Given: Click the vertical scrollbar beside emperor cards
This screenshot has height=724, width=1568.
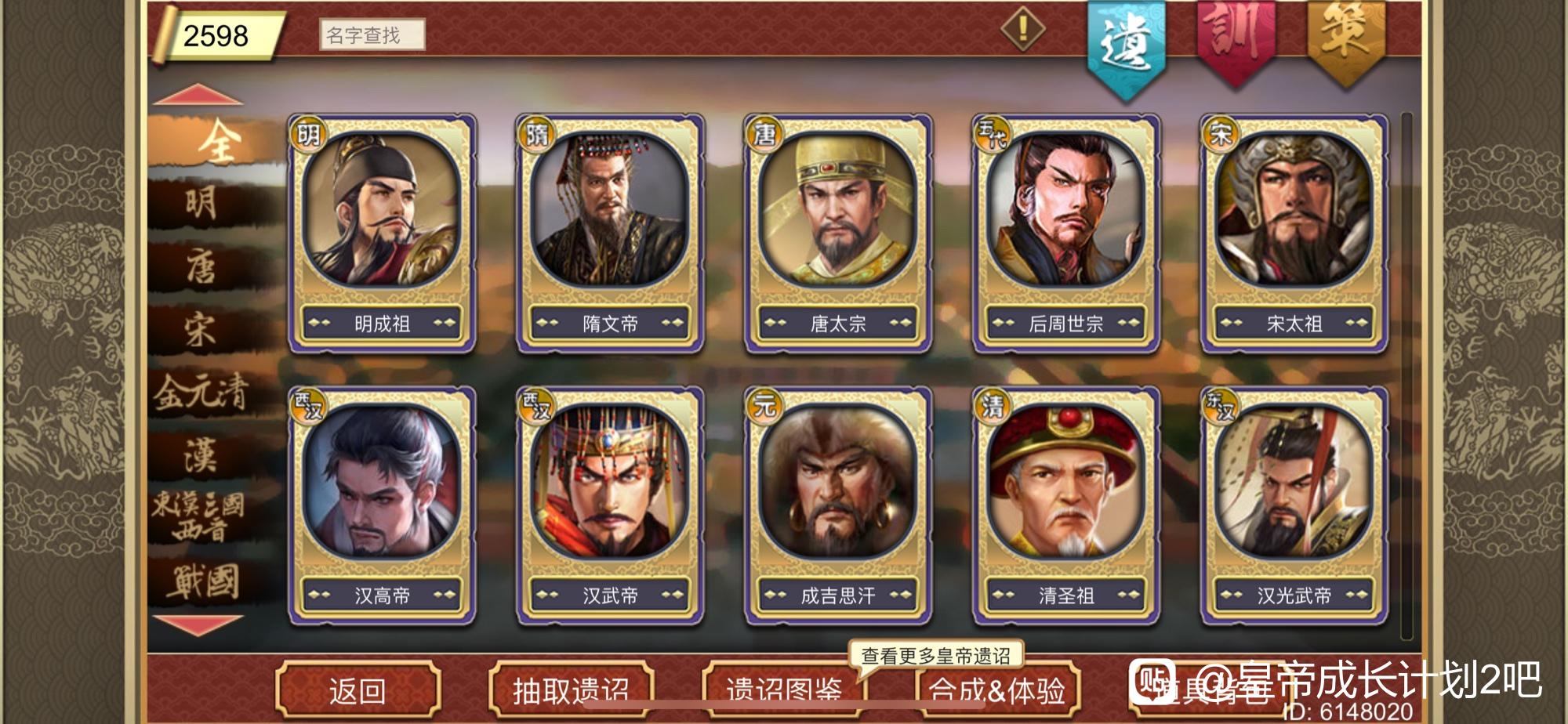Looking at the screenshot, I should (1406, 375).
